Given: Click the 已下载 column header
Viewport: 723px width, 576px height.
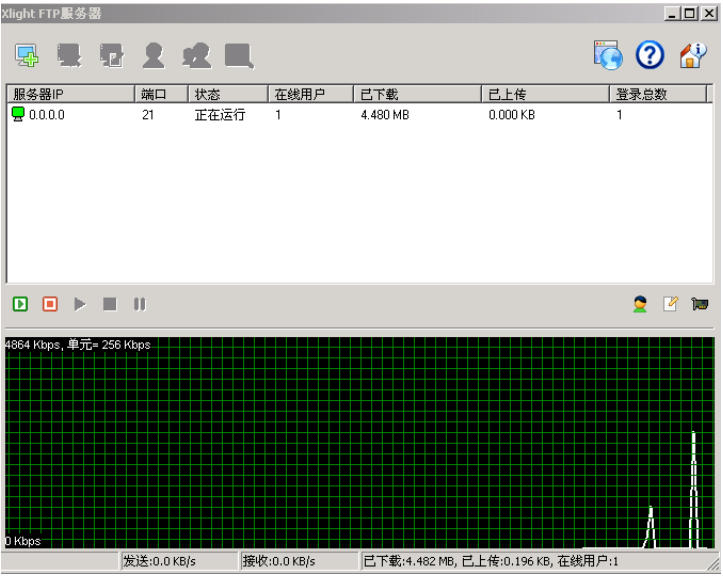Looking at the screenshot, I should pyautogui.click(x=416, y=94).
